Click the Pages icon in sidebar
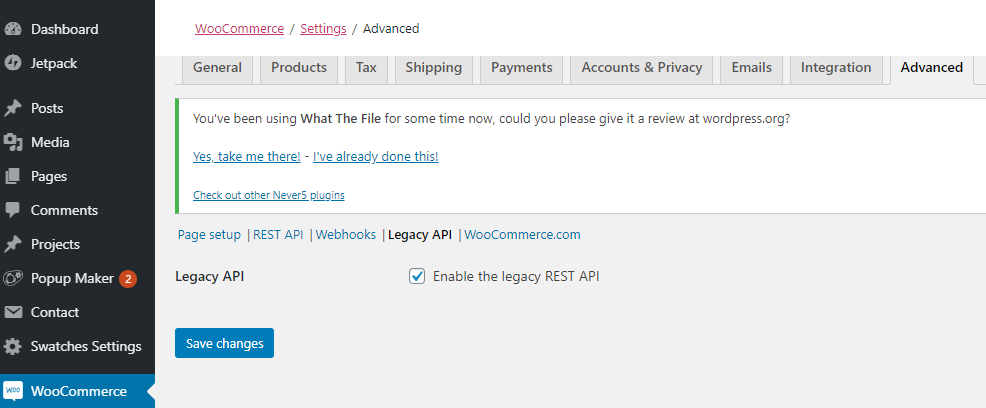Screen dimensions: 986x408 point(13,176)
